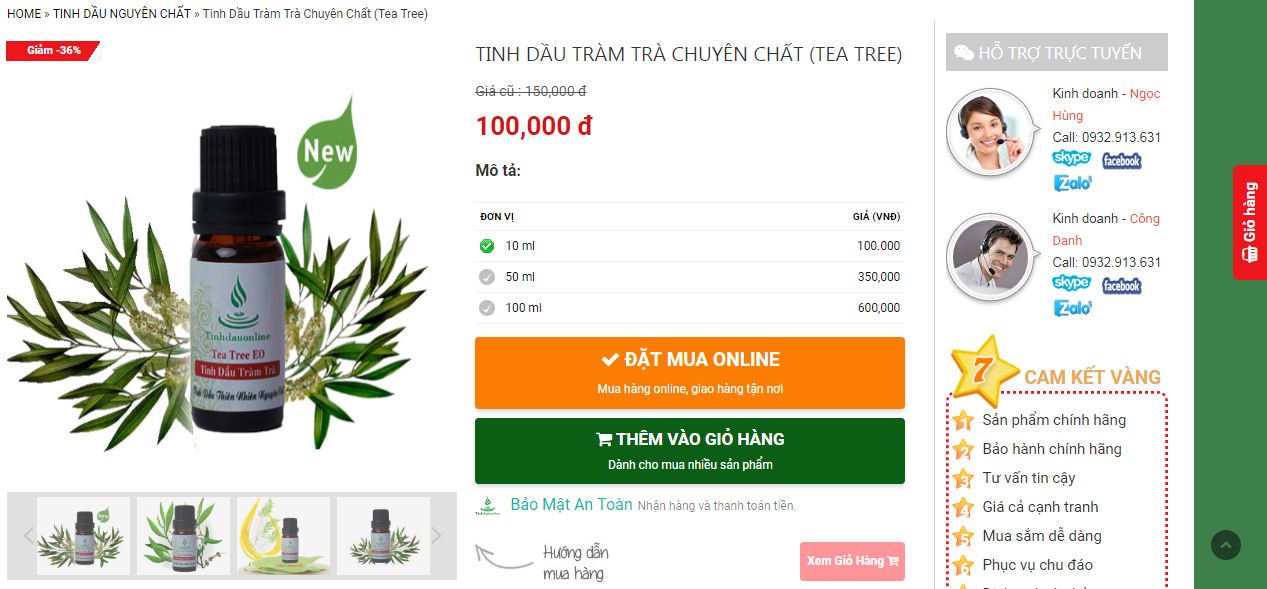
Task: Open Facebook icon for Công Danh
Action: click(x=1121, y=285)
